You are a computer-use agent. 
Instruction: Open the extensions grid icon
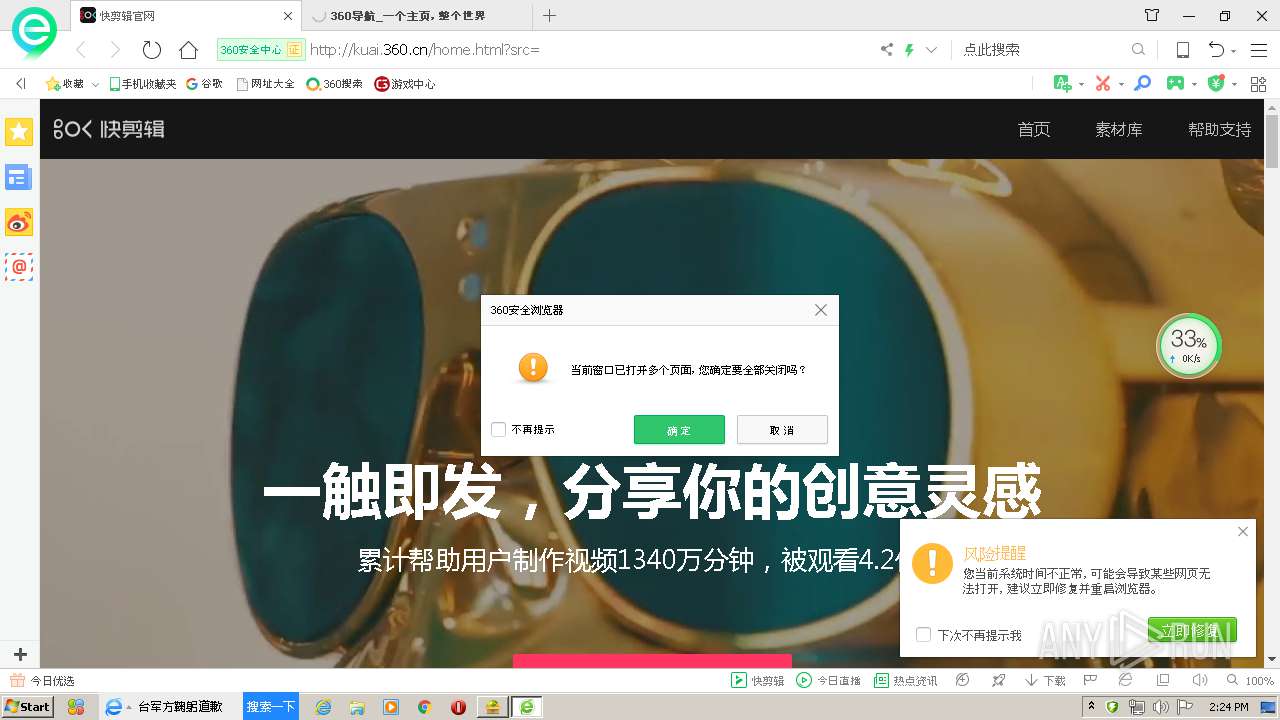pyautogui.click(x=1258, y=84)
